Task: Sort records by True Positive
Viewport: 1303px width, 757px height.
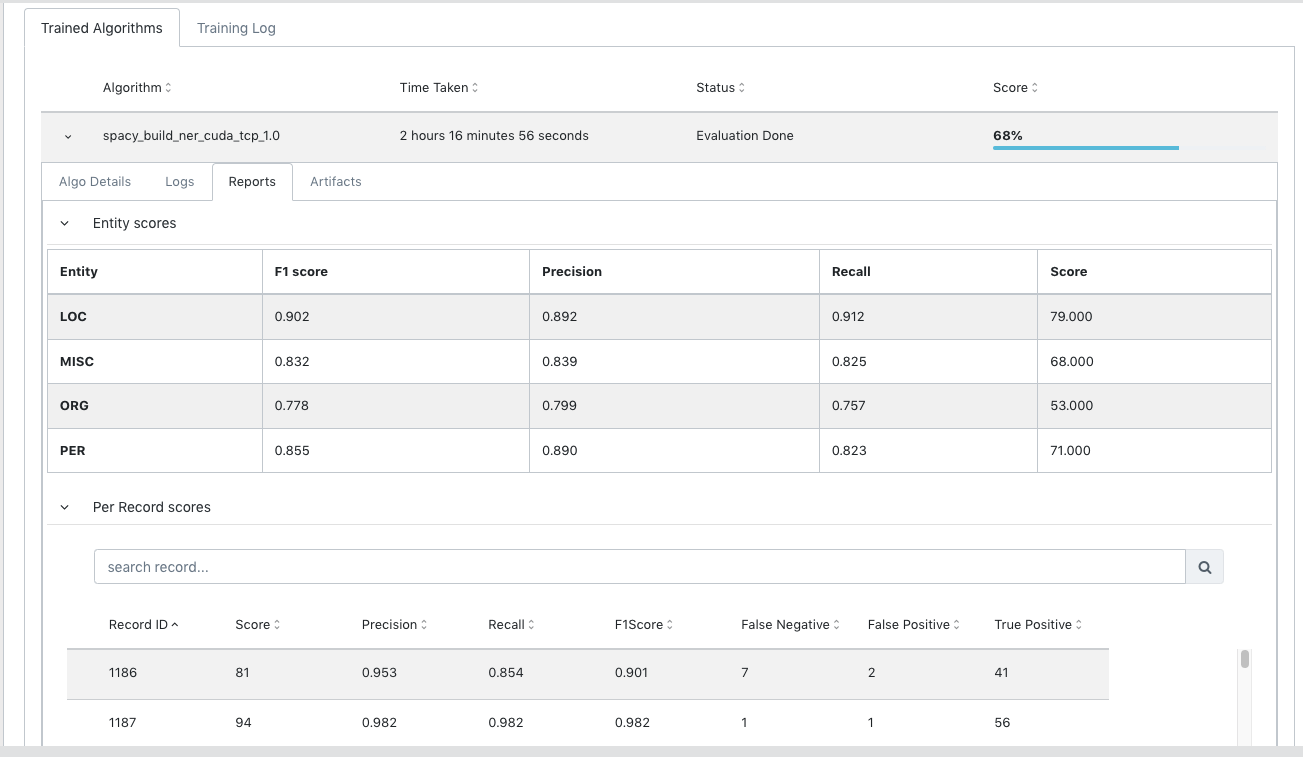Action: (x=1077, y=624)
